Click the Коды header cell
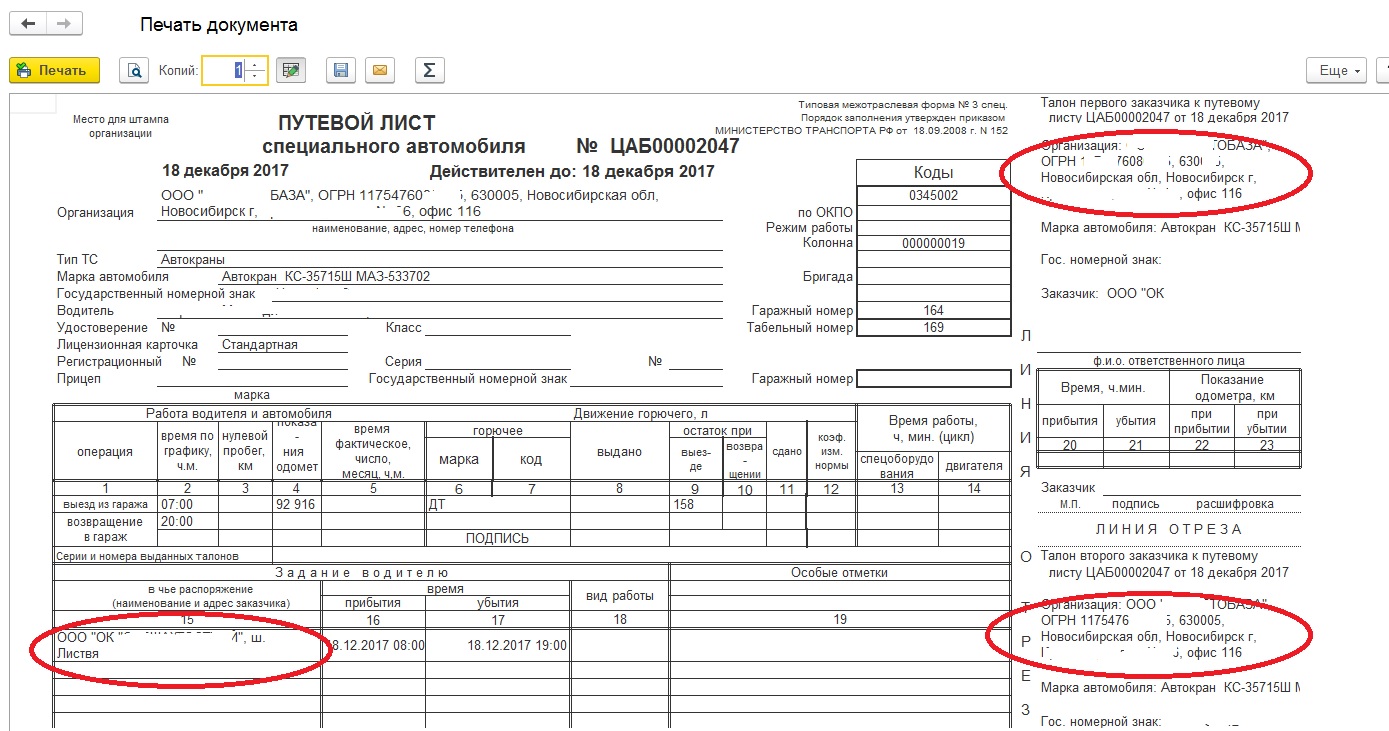This screenshot has height=731, width=1389. (933, 173)
